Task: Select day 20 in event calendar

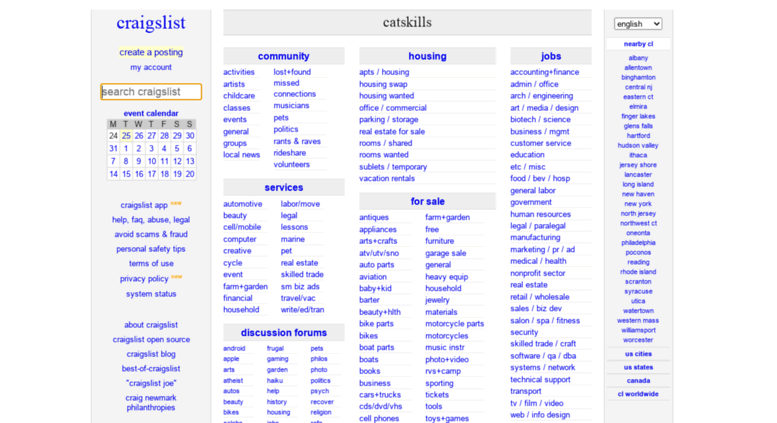Action: (190, 174)
